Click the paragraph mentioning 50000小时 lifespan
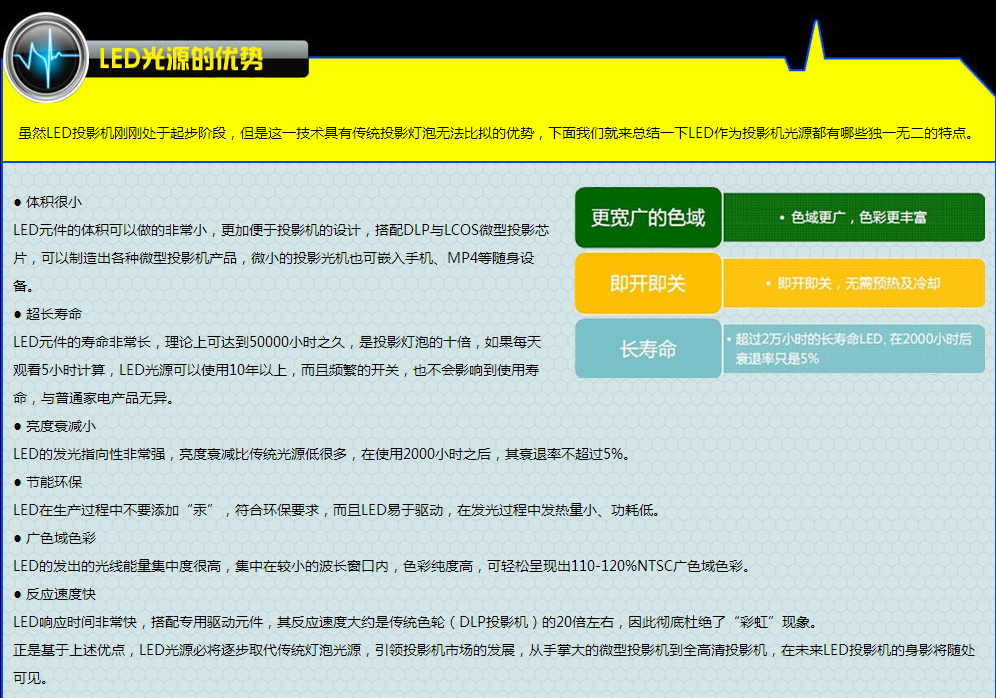Viewport: 996px width, 698px height. pos(278,370)
